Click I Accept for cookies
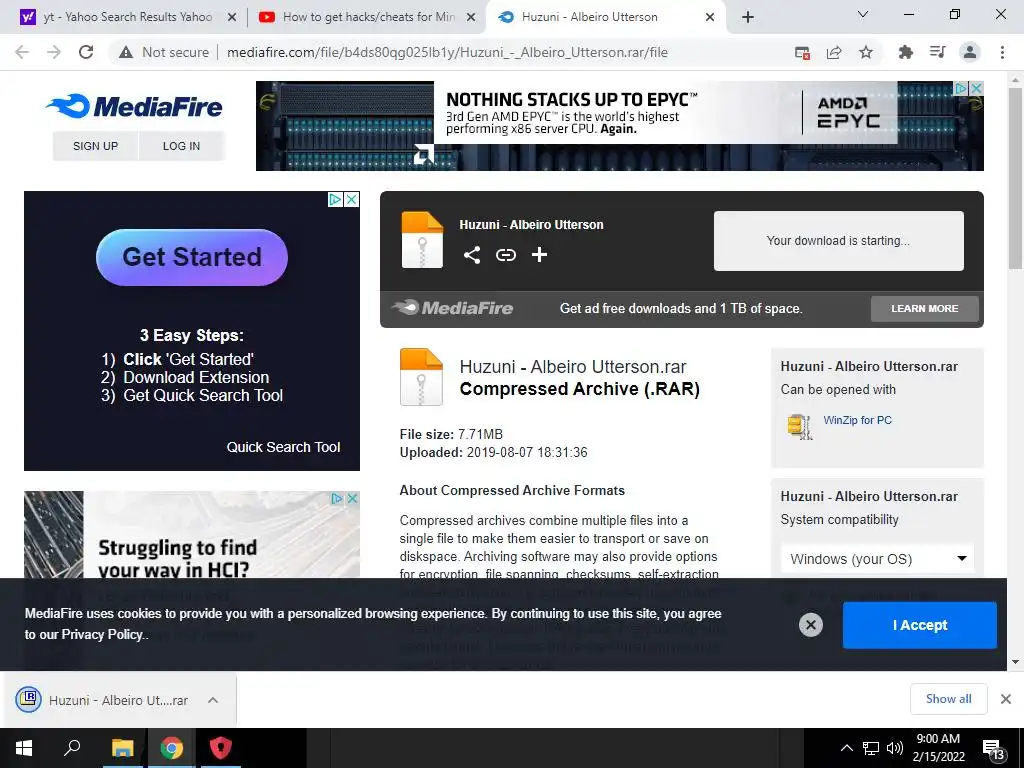 coord(920,625)
